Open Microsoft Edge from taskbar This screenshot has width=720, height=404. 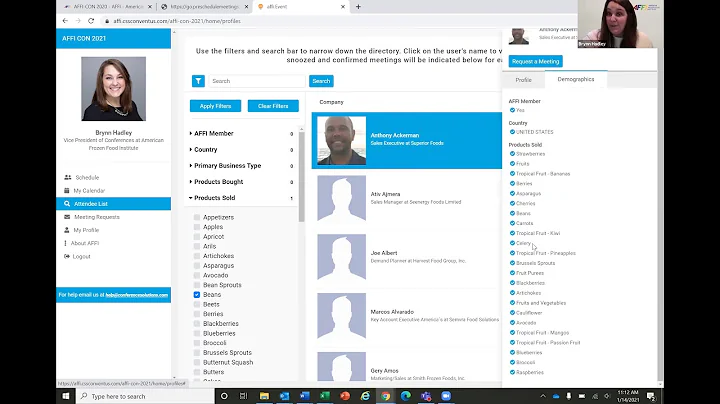[x=405, y=396]
